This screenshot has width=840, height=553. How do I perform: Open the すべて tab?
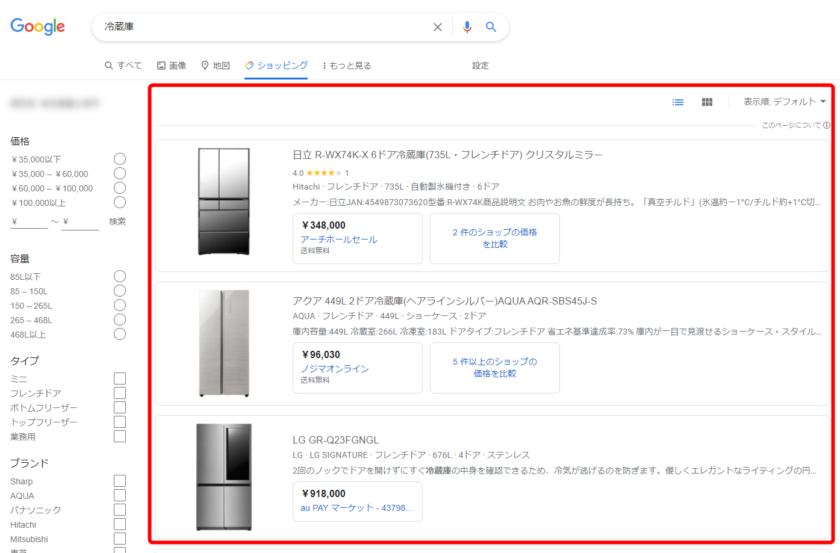point(123,65)
